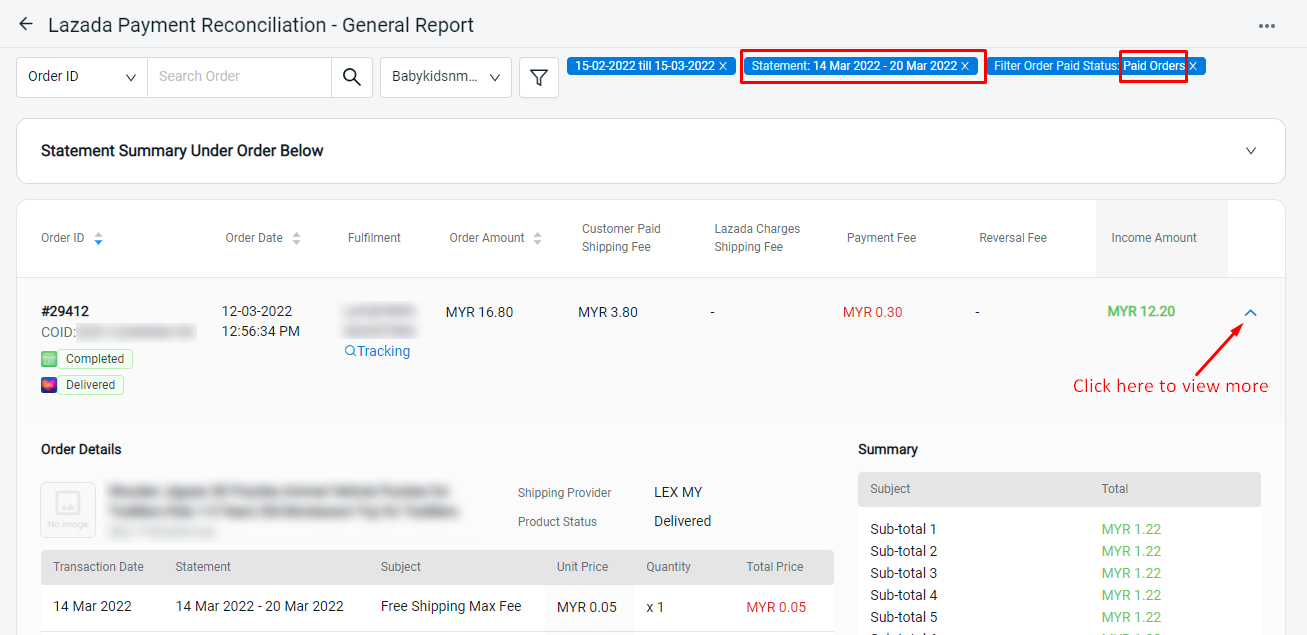Sort the table by Order Amount
1307x635 pixels.
click(x=537, y=238)
